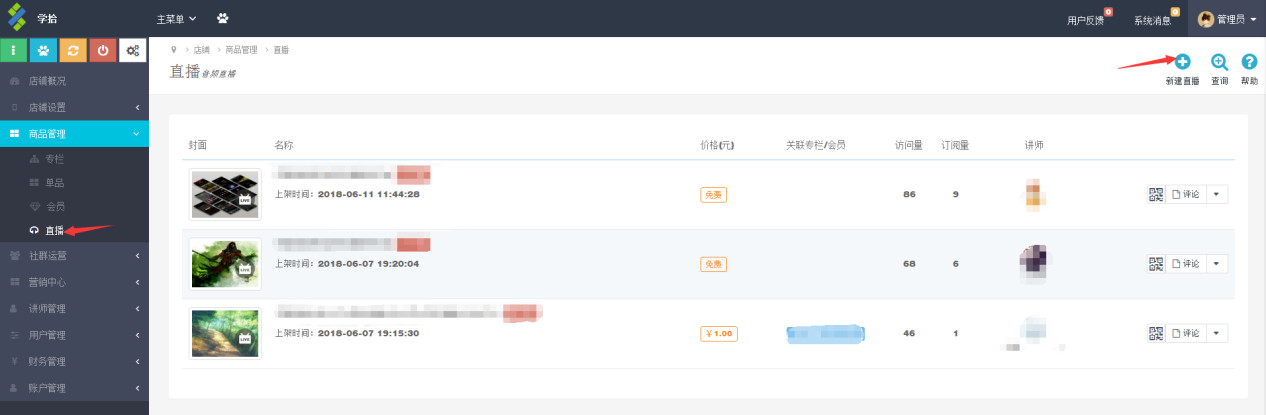Open the 查询 search magnifier icon
The height and width of the screenshot is (415, 1266).
click(x=1219, y=62)
